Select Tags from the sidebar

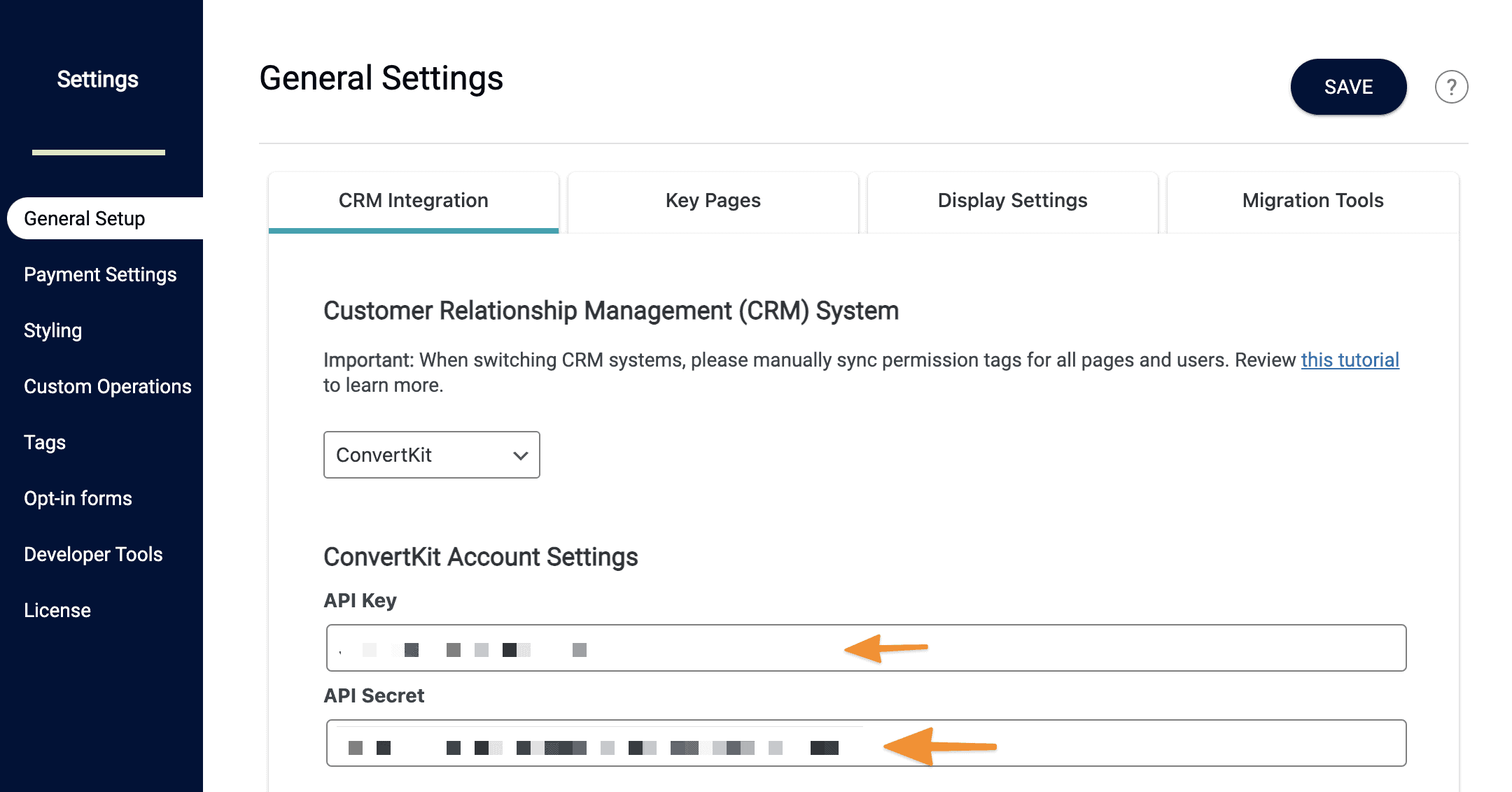45,442
